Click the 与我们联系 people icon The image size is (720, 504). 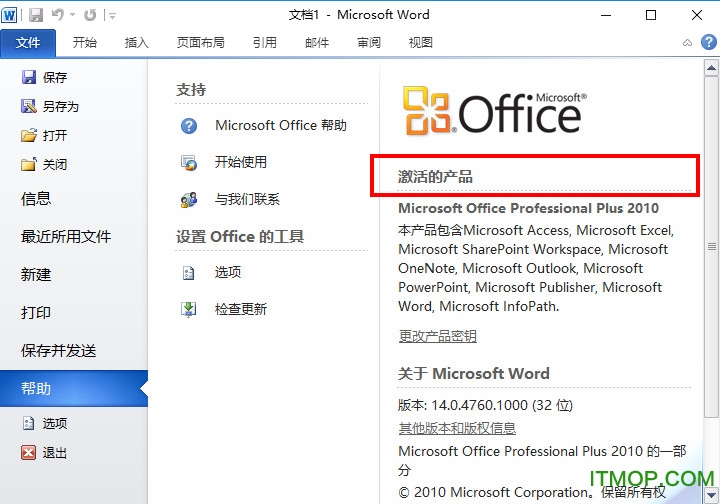click(189, 200)
